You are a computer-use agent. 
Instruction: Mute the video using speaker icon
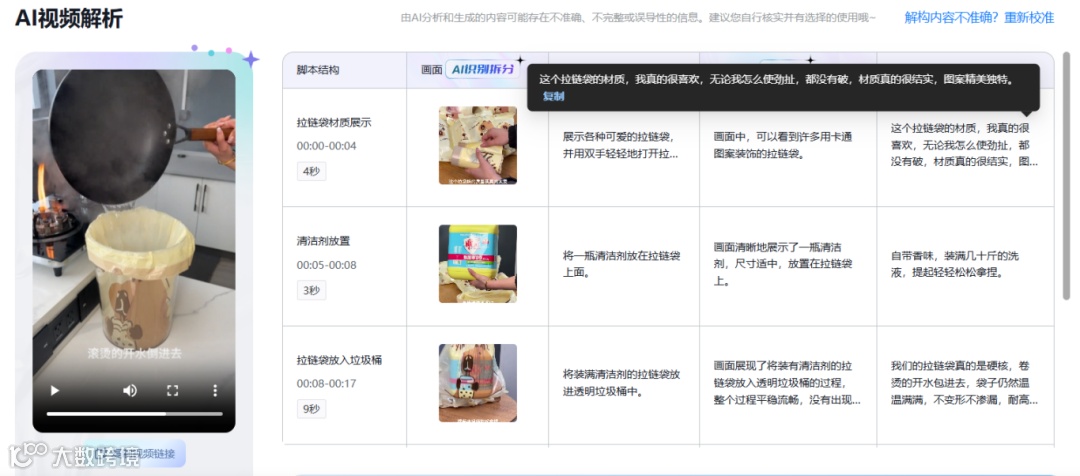click(129, 391)
